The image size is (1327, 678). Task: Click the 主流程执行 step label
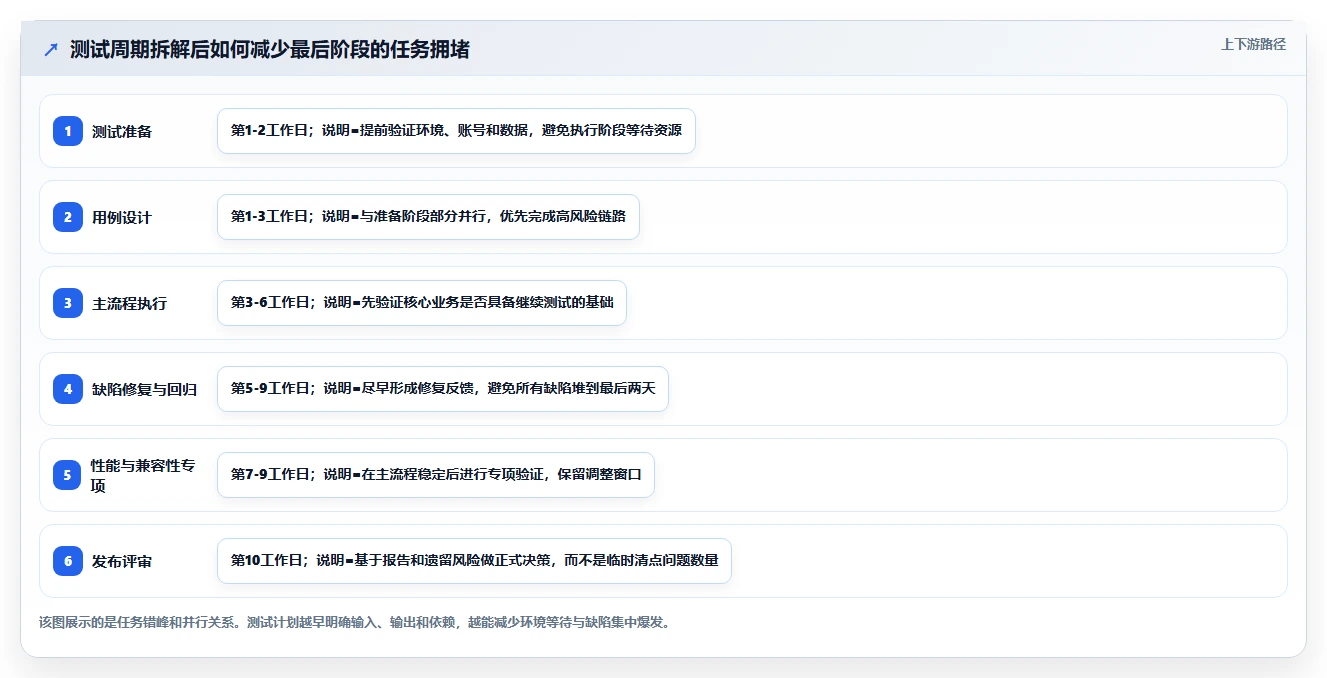129,303
